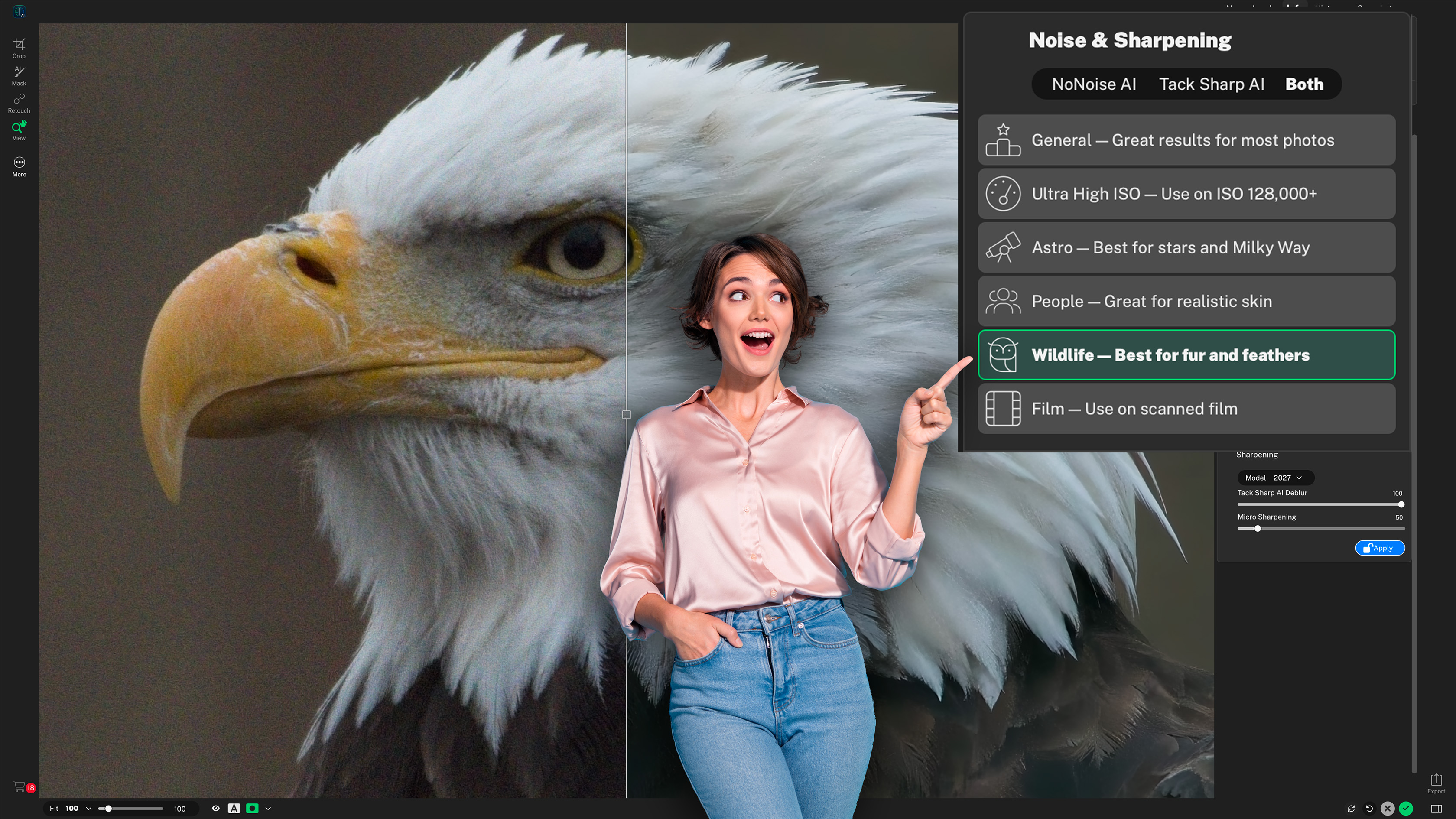
Task: Choose Ultra High ISO preset
Action: [1186, 194]
